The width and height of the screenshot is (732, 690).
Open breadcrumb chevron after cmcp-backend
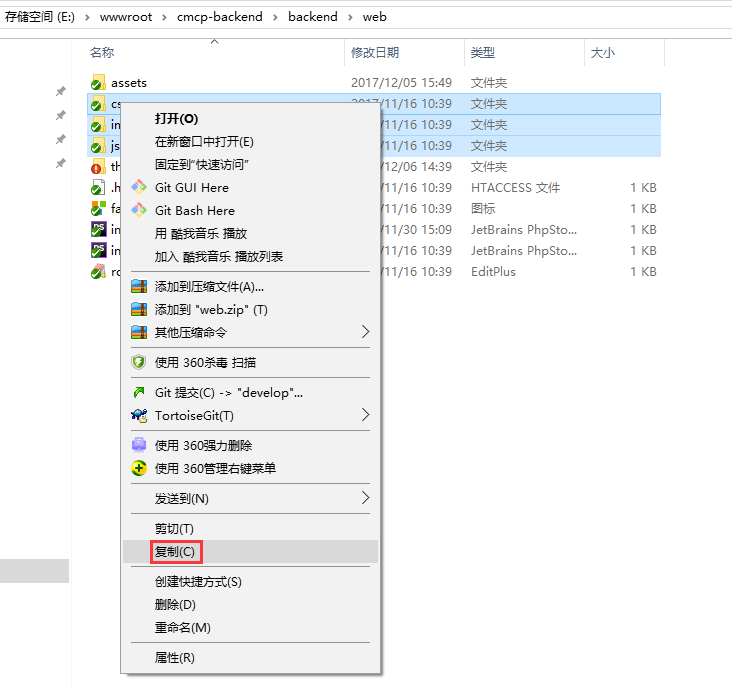(x=275, y=17)
